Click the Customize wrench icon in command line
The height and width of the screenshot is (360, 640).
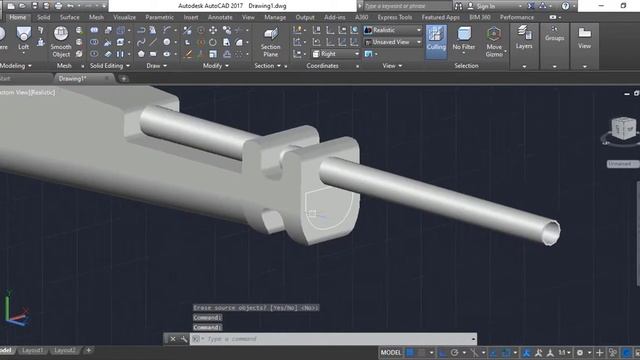point(184,339)
